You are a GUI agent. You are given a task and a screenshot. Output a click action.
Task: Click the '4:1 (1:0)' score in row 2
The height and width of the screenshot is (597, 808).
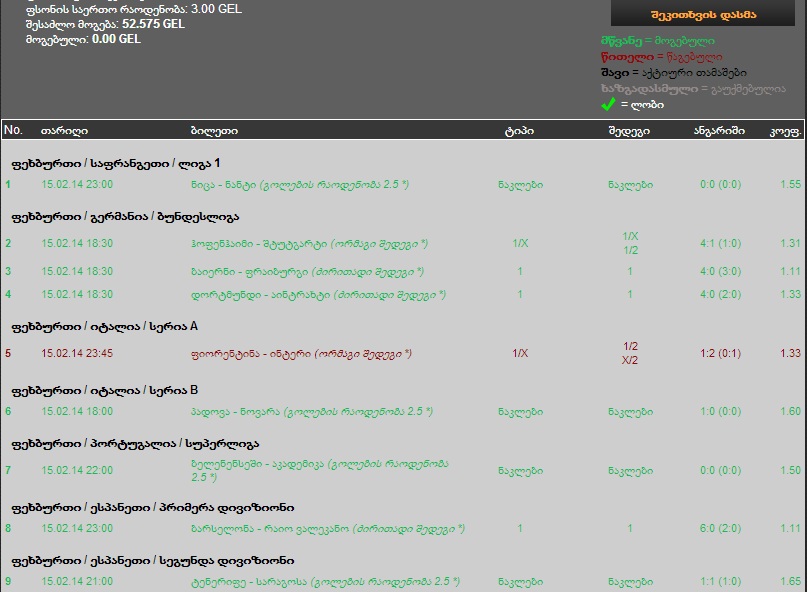pos(720,243)
